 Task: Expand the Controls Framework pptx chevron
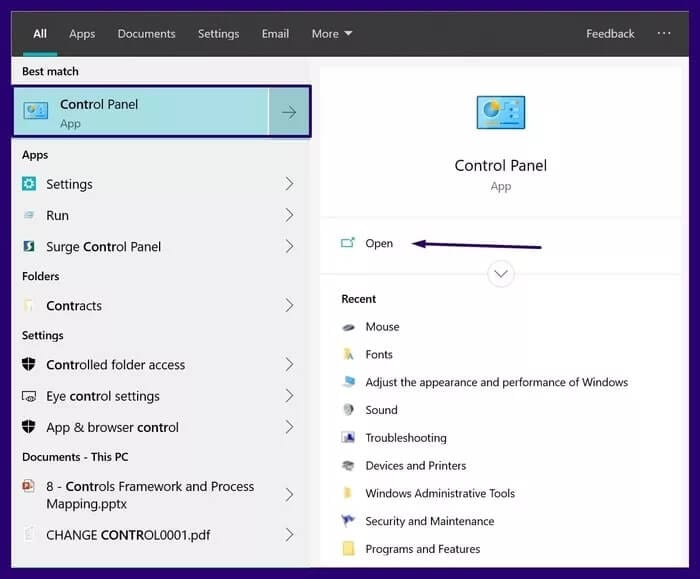pos(289,495)
